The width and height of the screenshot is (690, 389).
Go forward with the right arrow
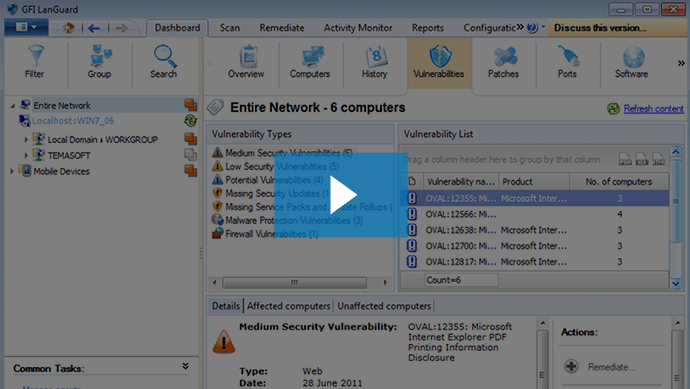(121, 29)
